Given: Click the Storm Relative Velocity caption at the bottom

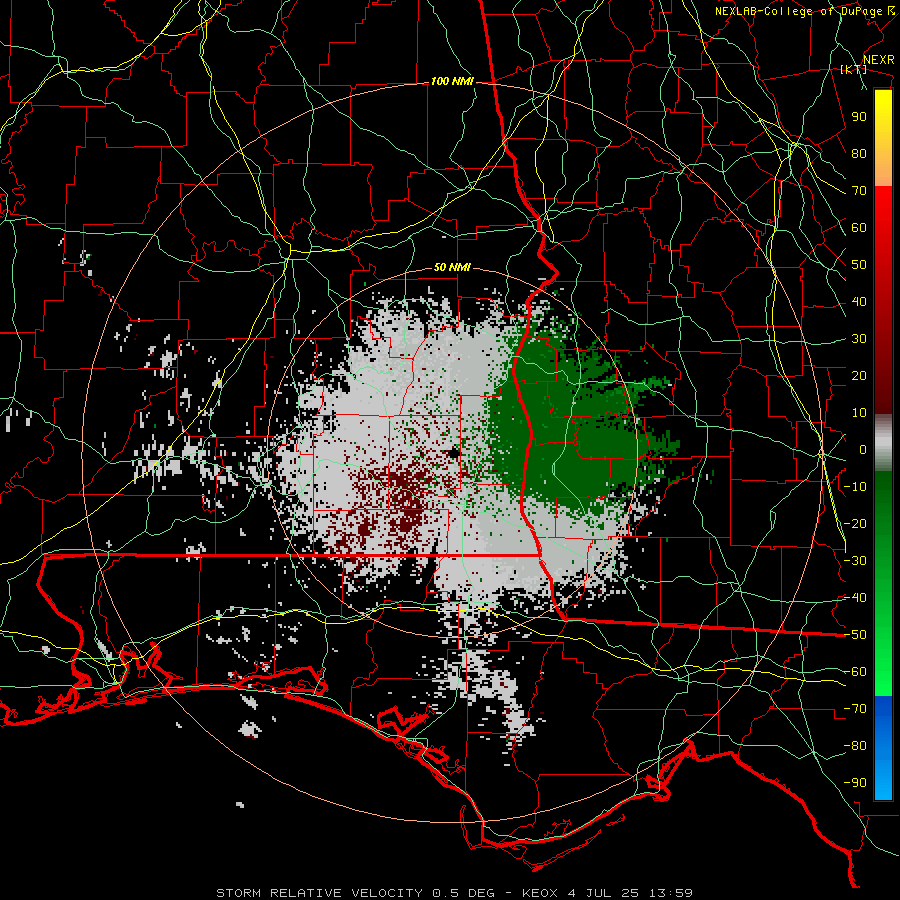Looking at the screenshot, I should point(454,893).
